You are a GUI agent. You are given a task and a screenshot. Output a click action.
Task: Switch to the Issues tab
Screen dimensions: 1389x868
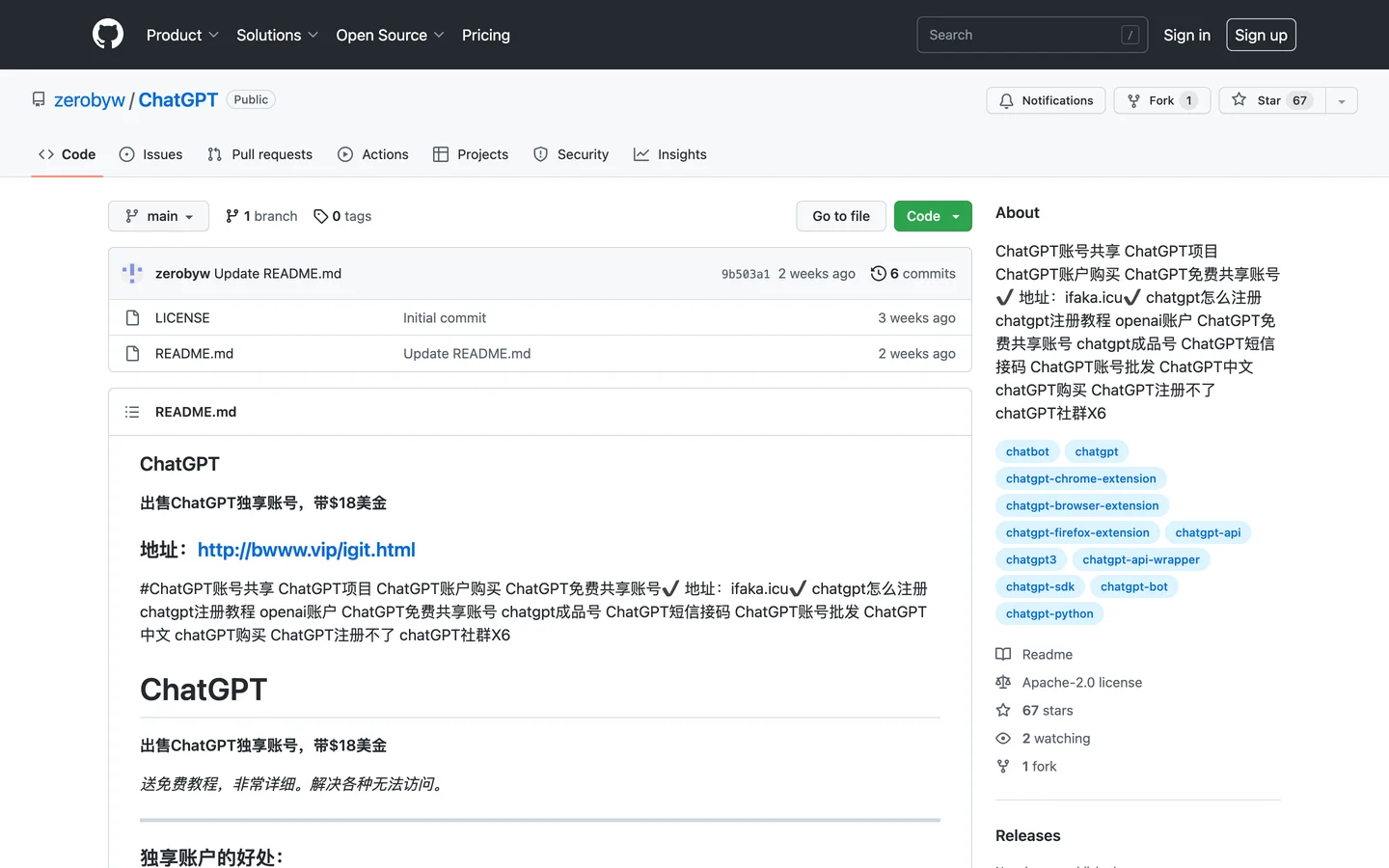point(150,154)
